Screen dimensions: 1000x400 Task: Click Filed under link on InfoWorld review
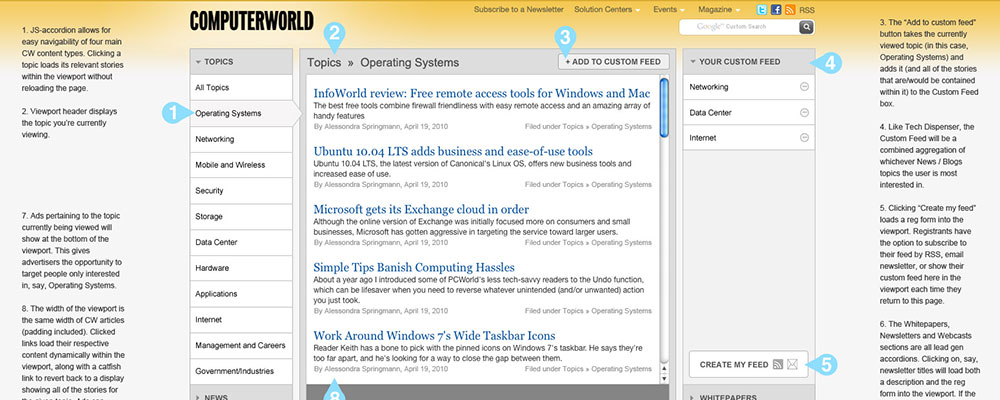pos(588,126)
